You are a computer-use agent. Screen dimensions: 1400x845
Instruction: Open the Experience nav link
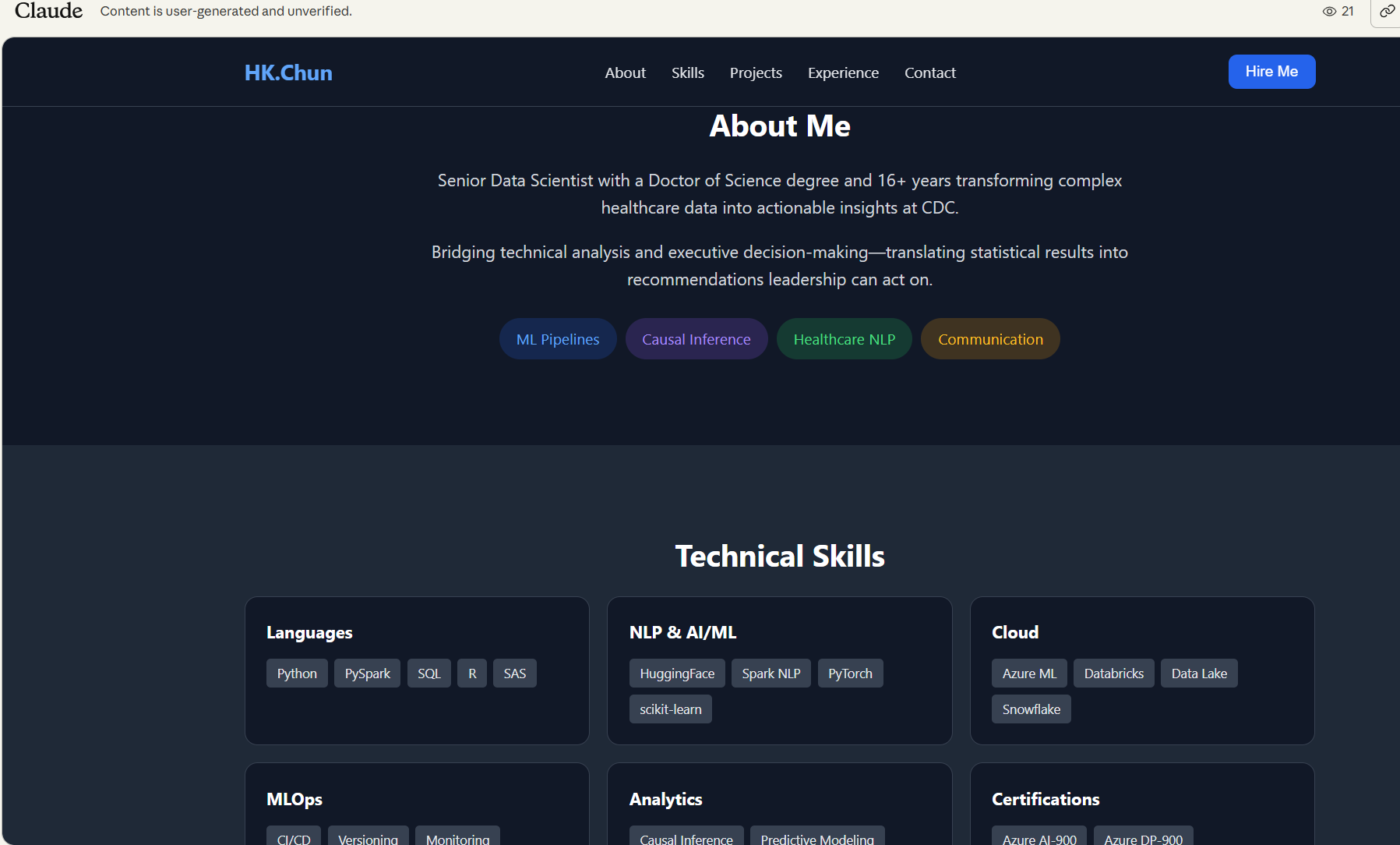pos(843,72)
